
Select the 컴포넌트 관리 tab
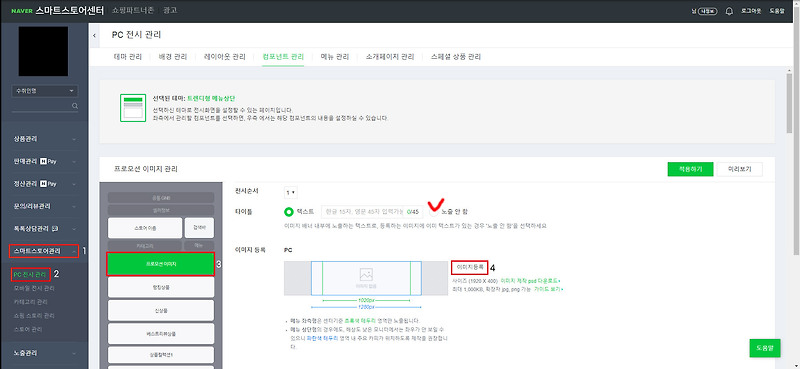coord(283,57)
